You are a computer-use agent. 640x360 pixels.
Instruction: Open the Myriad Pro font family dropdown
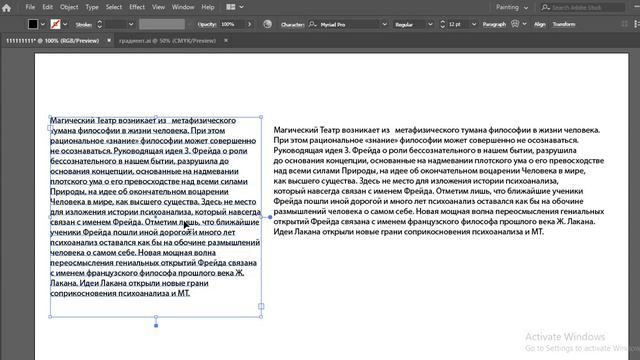pos(384,24)
